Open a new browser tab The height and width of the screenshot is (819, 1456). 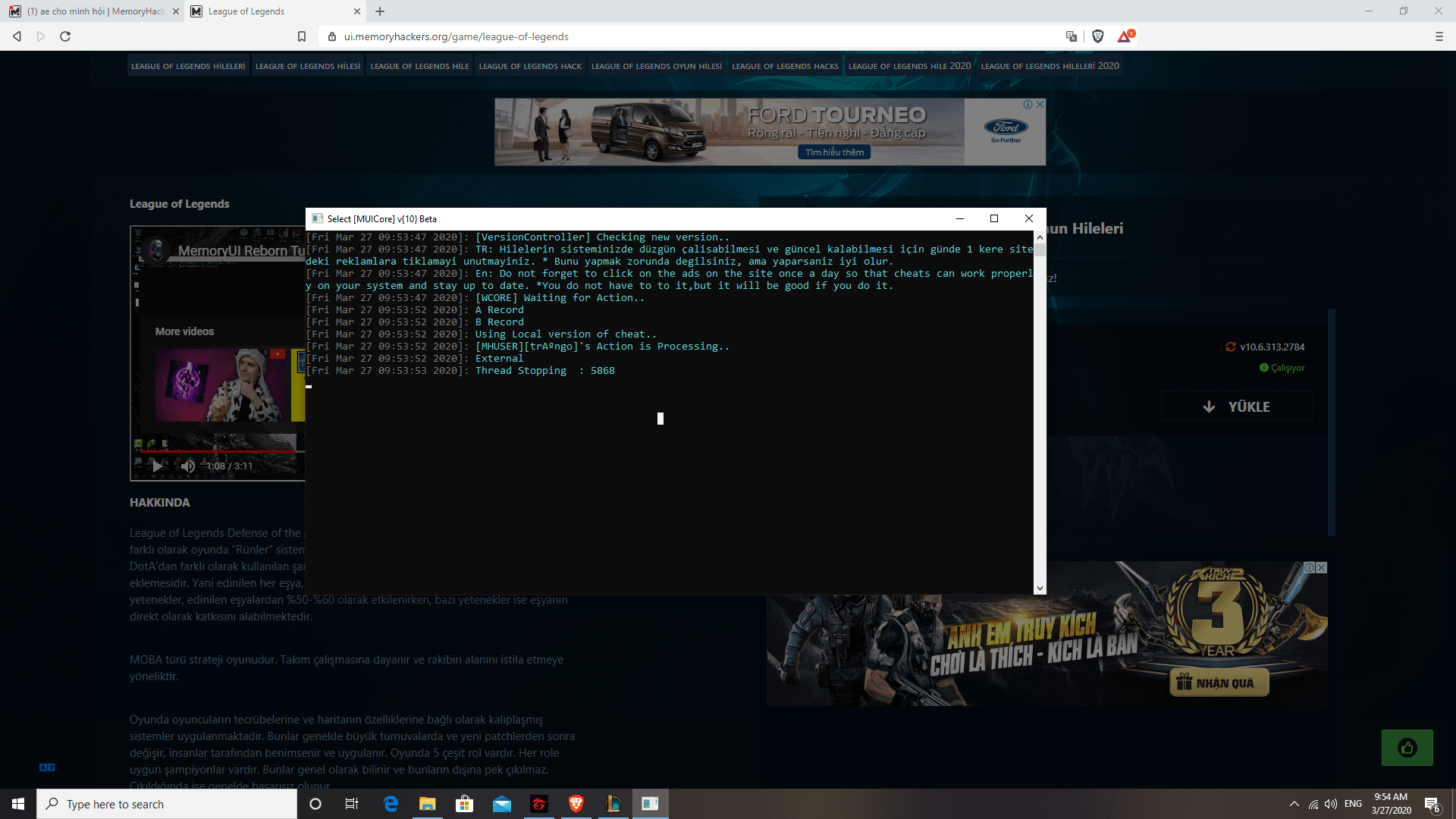pyautogui.click(x=380, y=11)
